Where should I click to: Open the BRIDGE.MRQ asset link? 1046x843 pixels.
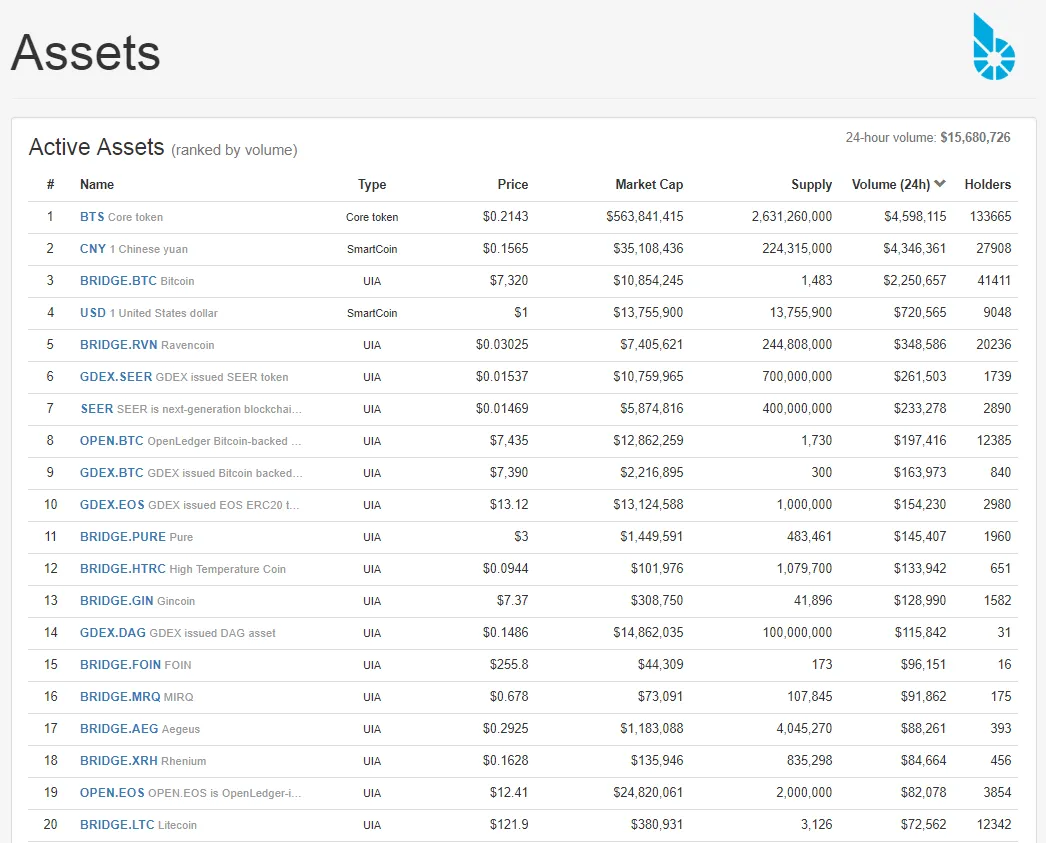(120, 697)
